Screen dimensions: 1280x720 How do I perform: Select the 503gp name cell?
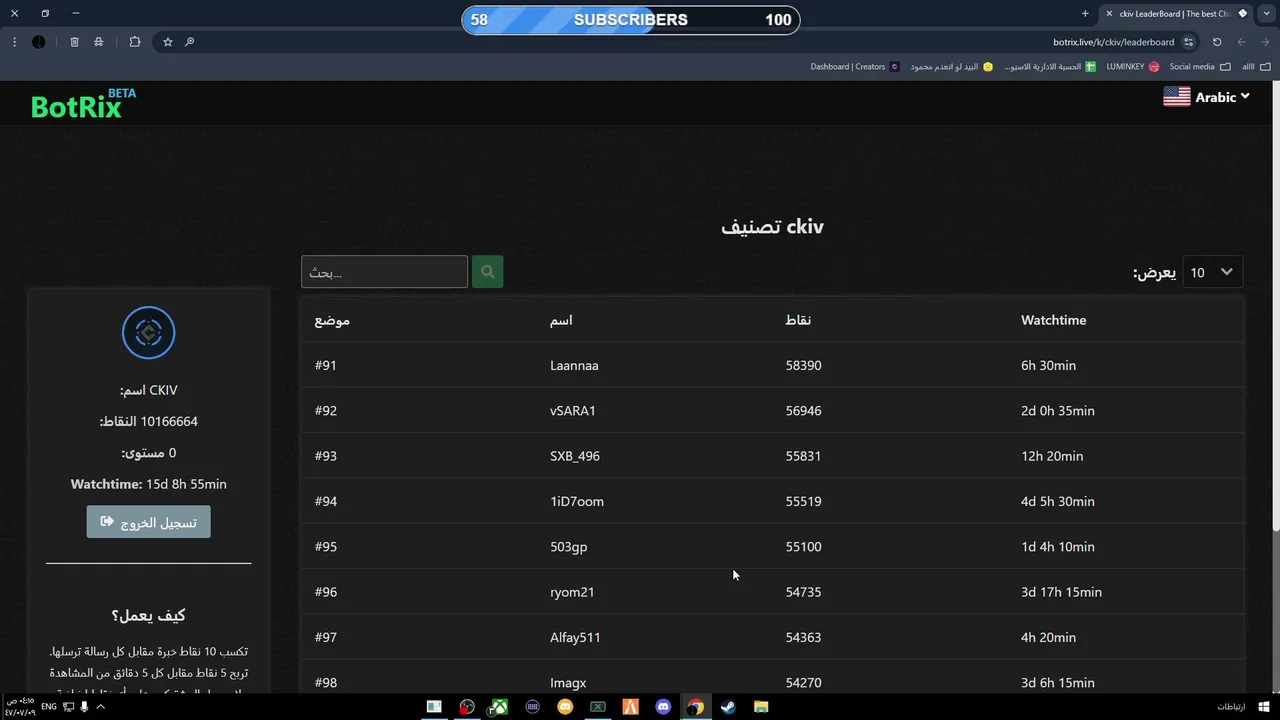pos(568,547)
